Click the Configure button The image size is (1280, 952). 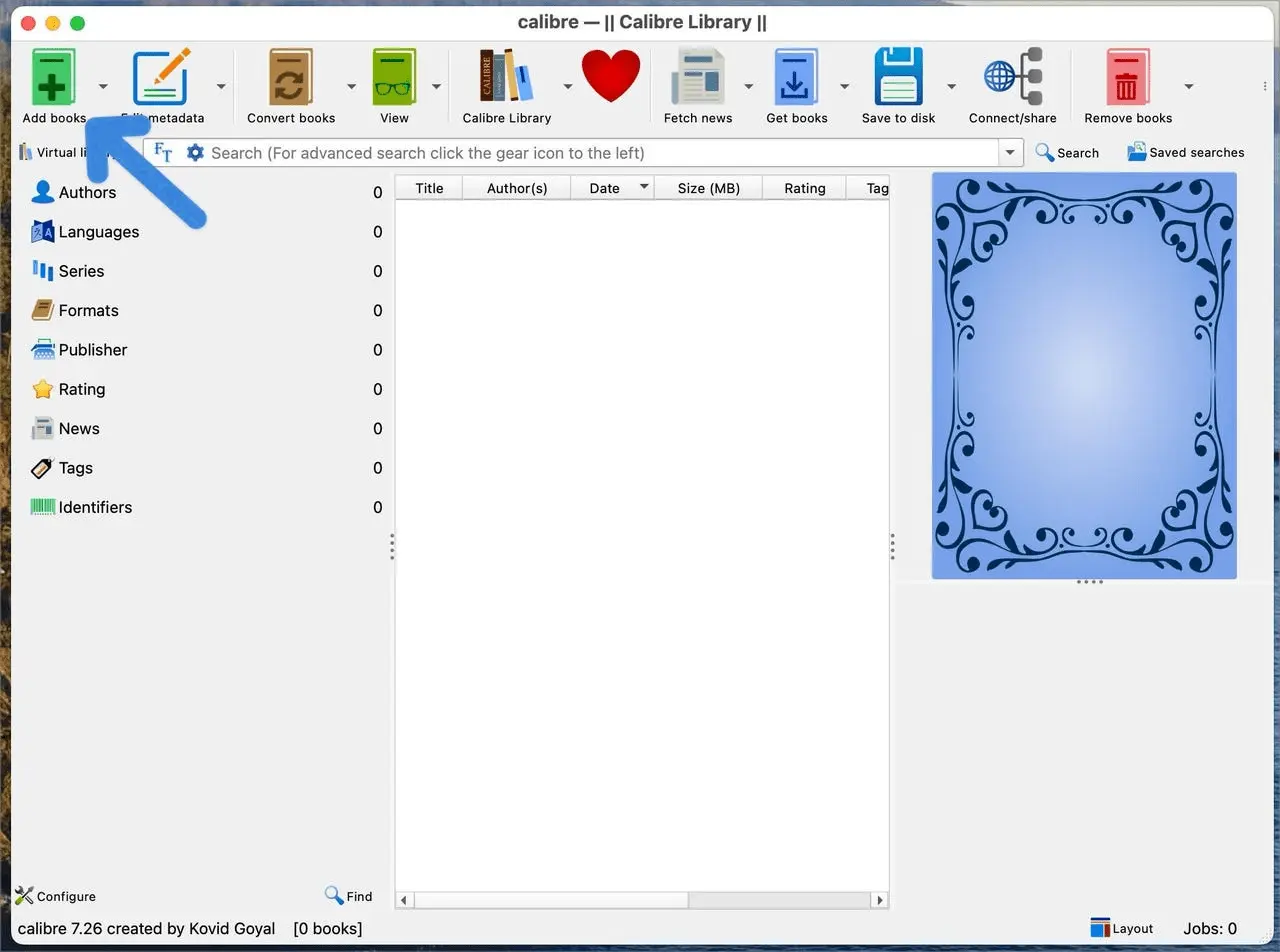click(56, 896)
